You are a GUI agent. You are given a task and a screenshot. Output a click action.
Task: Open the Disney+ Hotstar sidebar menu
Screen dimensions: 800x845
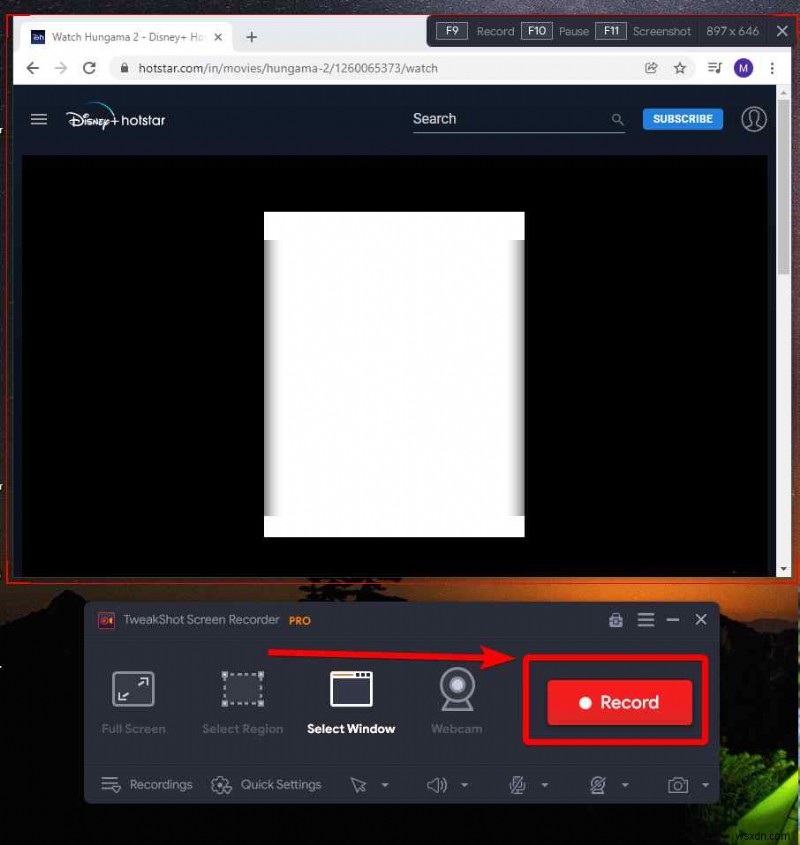[39, 119]
